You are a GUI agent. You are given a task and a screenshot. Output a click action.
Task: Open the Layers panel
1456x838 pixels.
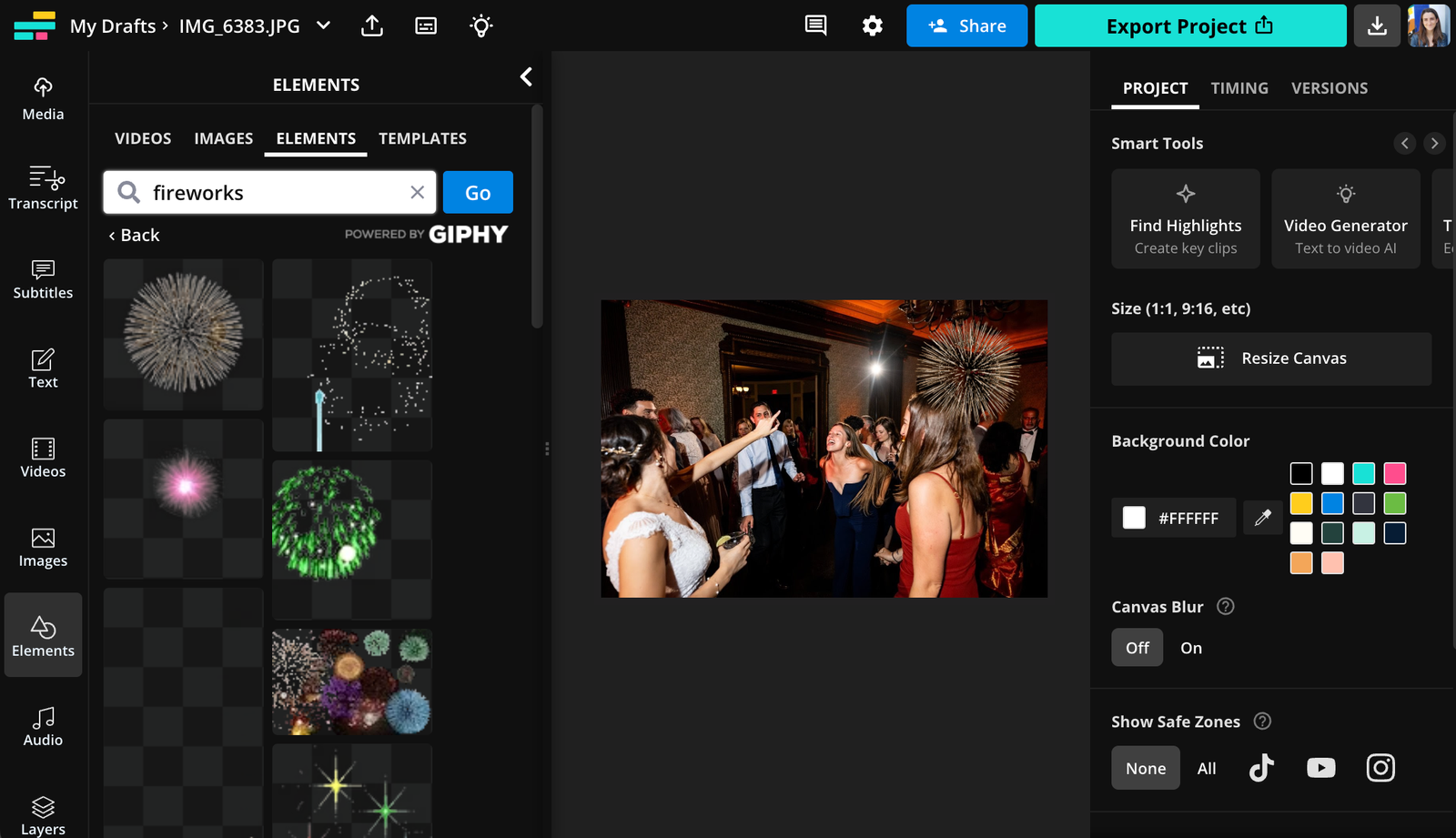click(43, 813)
